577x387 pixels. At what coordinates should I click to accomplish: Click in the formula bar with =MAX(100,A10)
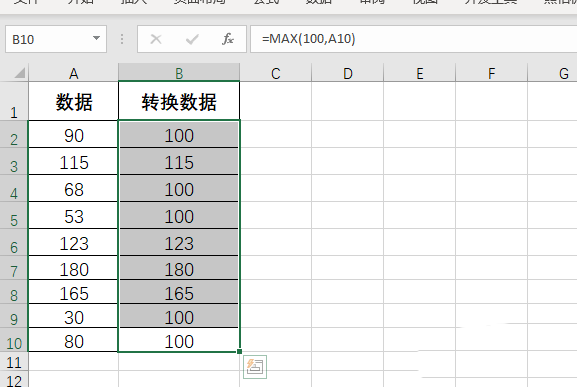(414, 39)
